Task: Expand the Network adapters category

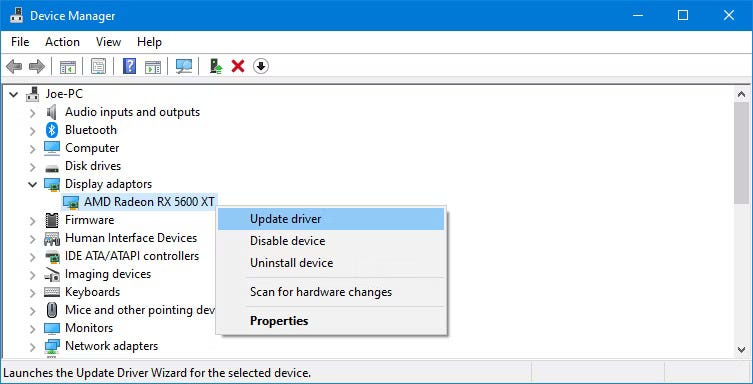Action: [33, 346]
